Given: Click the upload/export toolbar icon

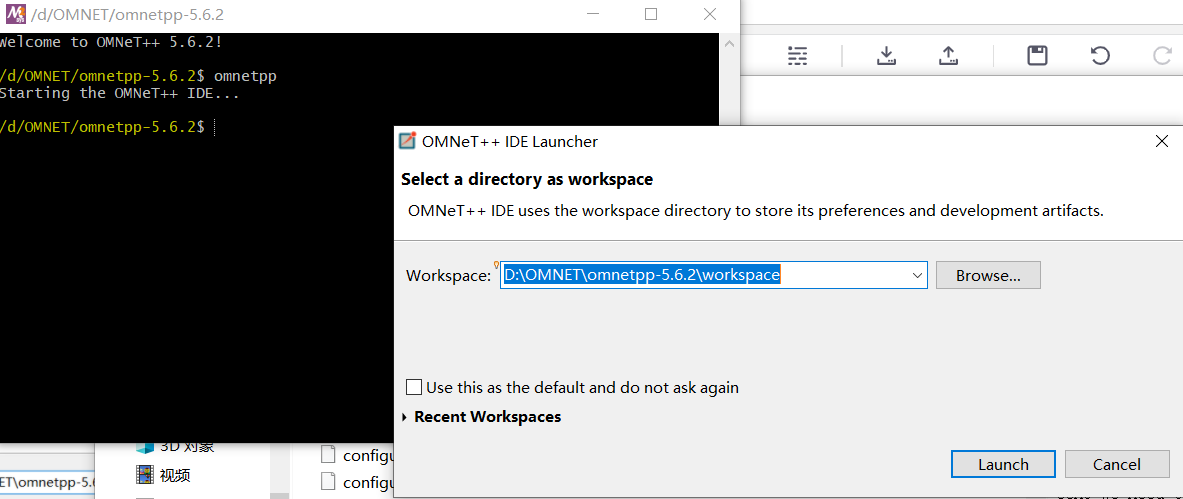Looking at the screenshot, I should click(x=948, y=56).
